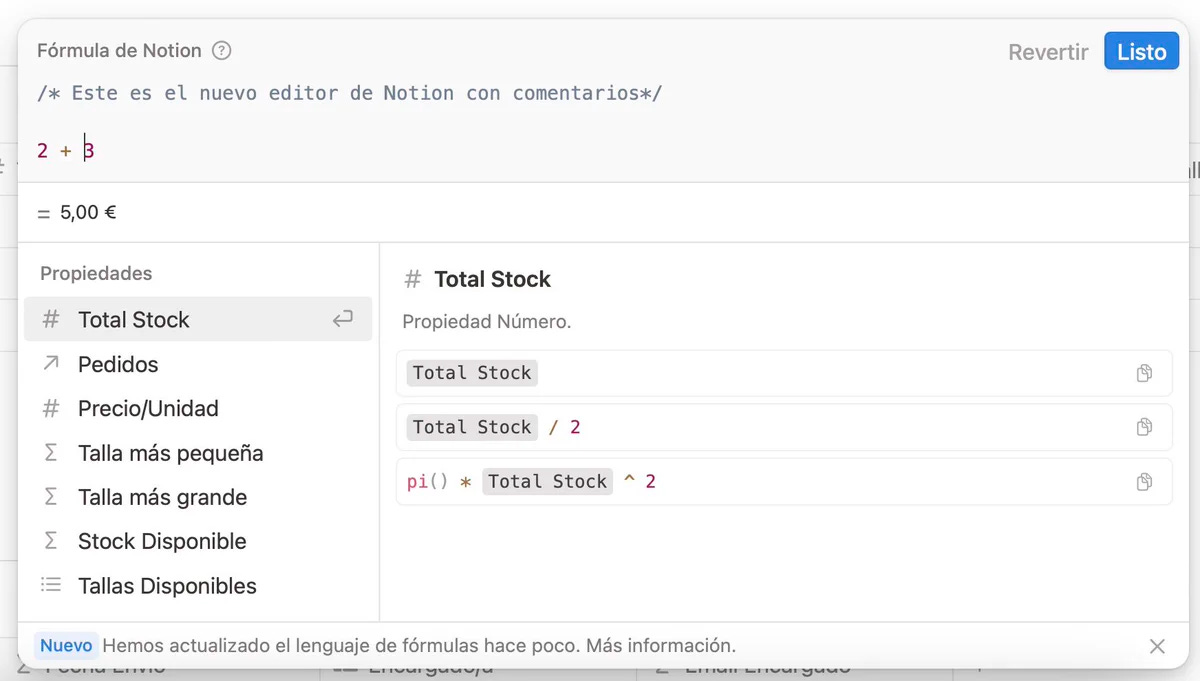This screenshot has width=1200, height=681.
Task: Click the number hash icon beside Precio/Unidad
Action: click(51, 408)
